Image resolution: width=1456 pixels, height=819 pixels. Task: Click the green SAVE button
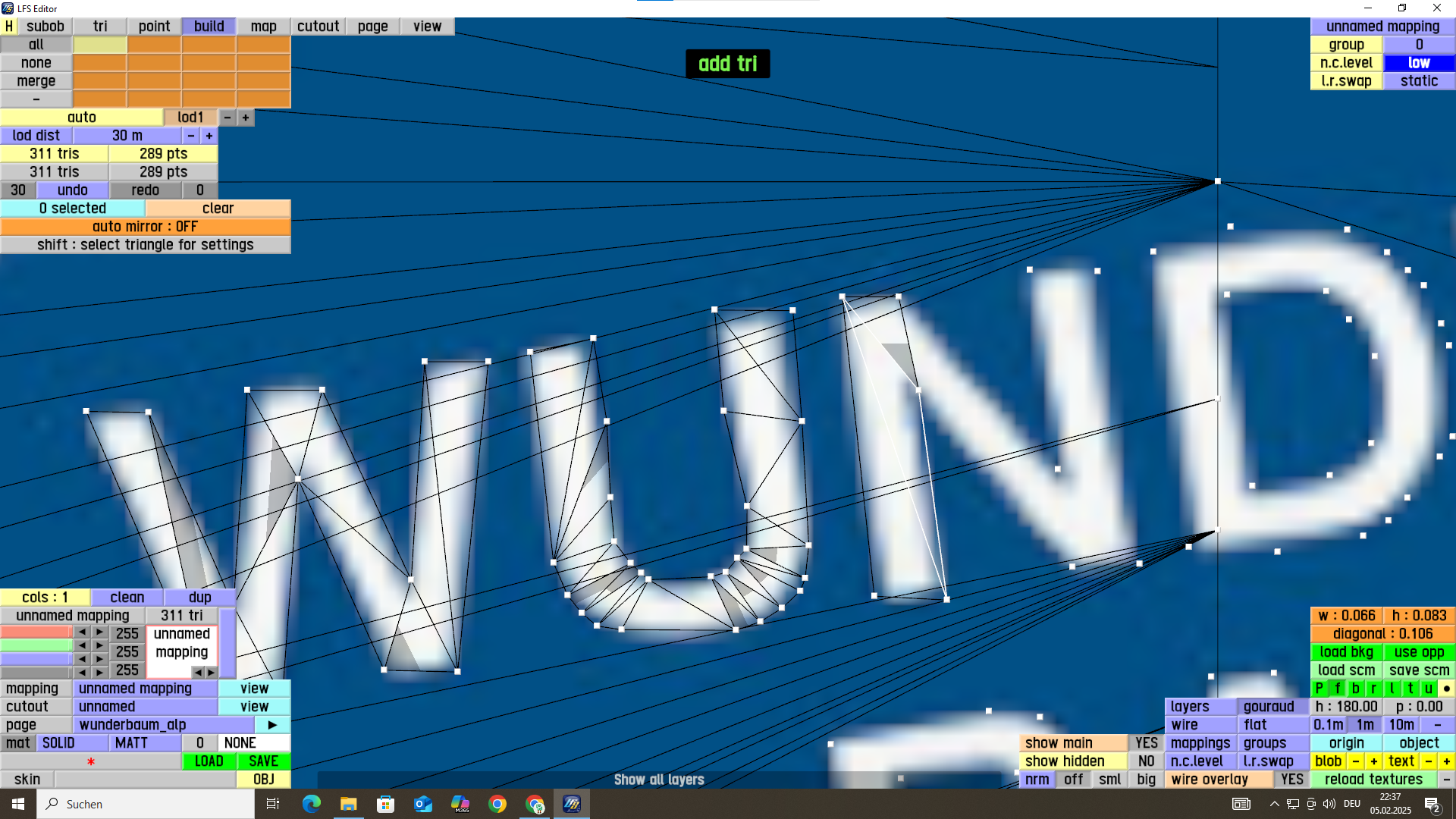pos(263,761)
